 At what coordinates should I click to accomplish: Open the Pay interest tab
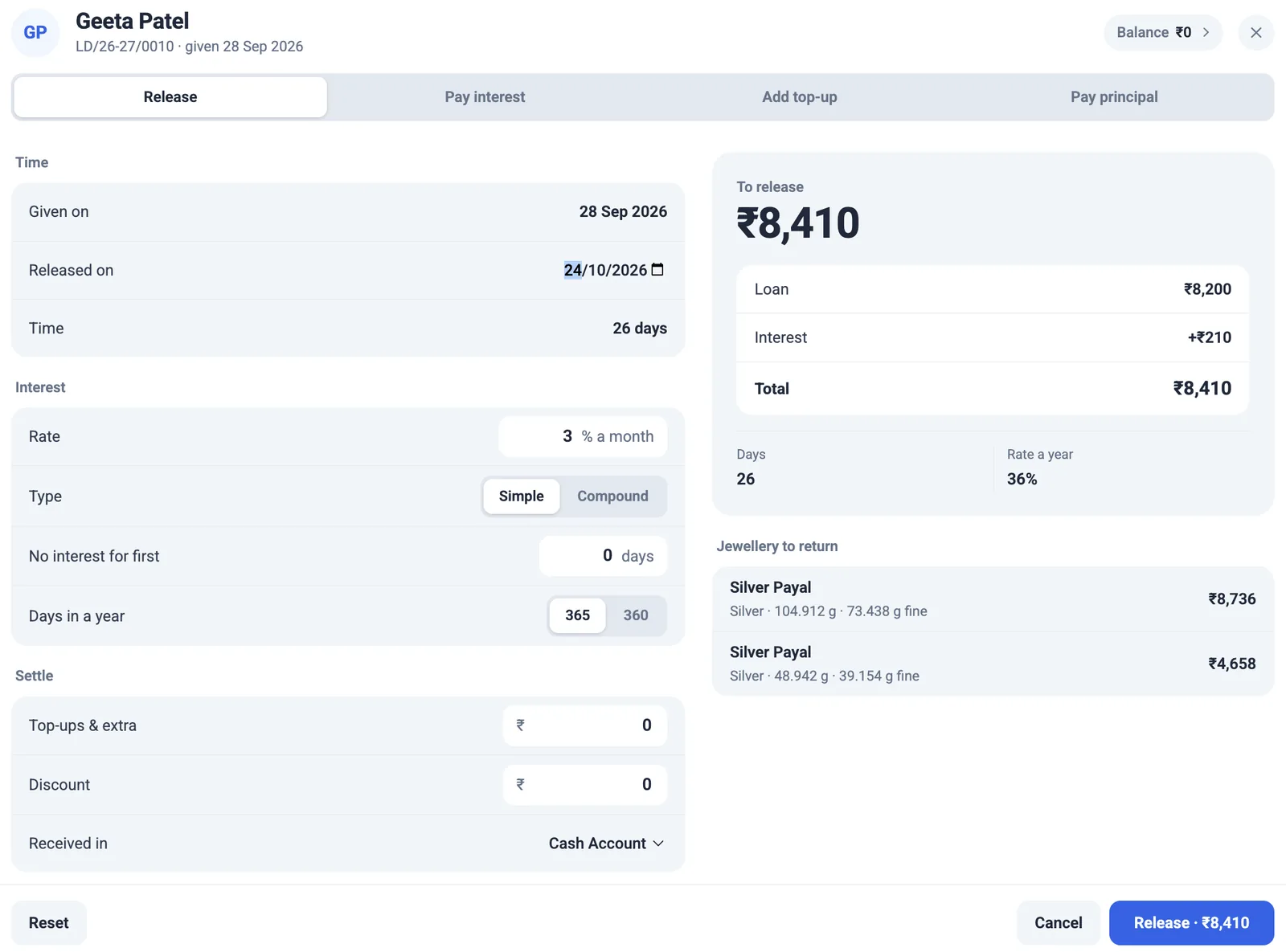tap(485, 97)
